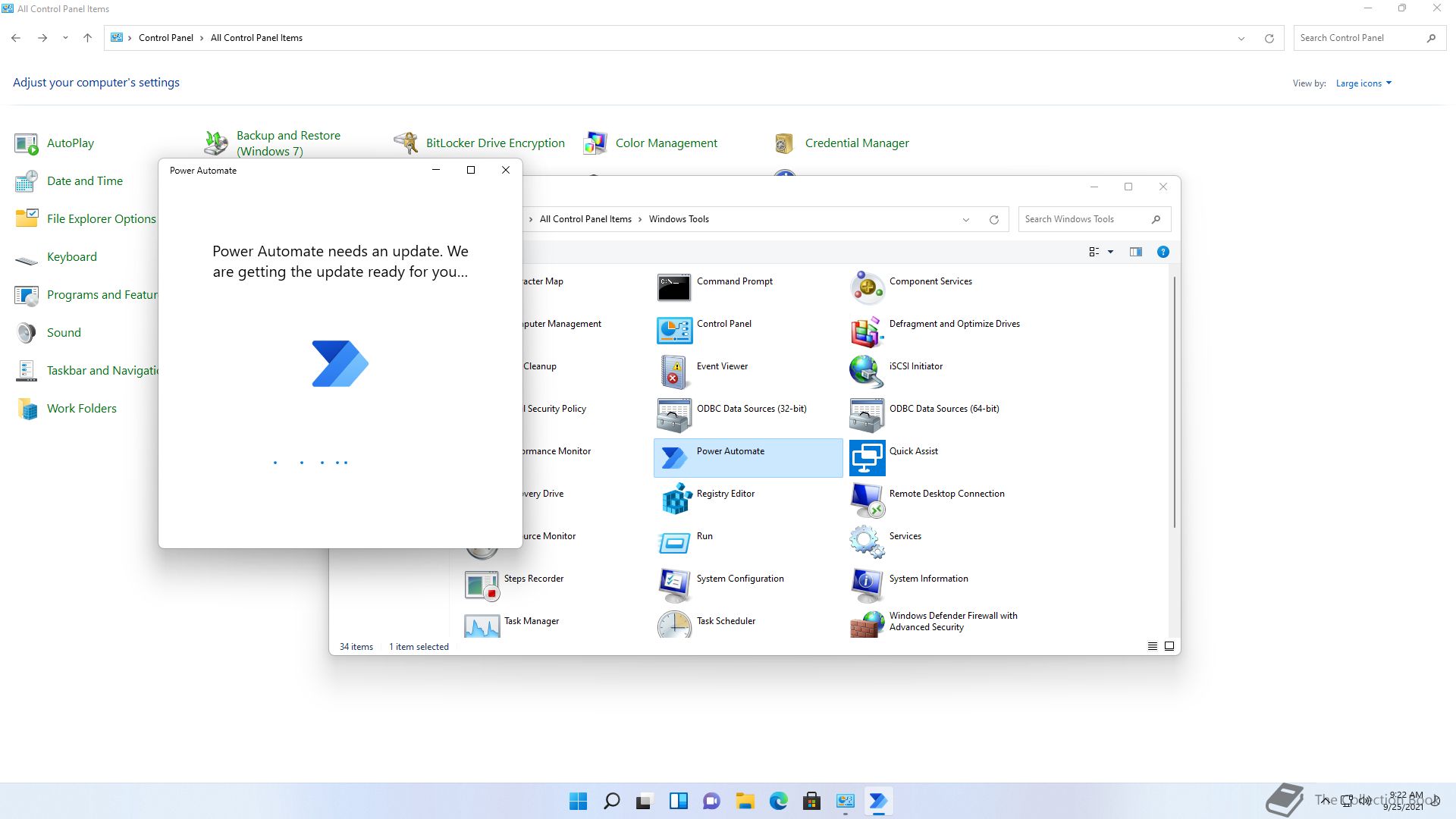Open View by Large icons dropdown
The height and width of the screenshot is (819, 1456).
tap(1363, 83)
